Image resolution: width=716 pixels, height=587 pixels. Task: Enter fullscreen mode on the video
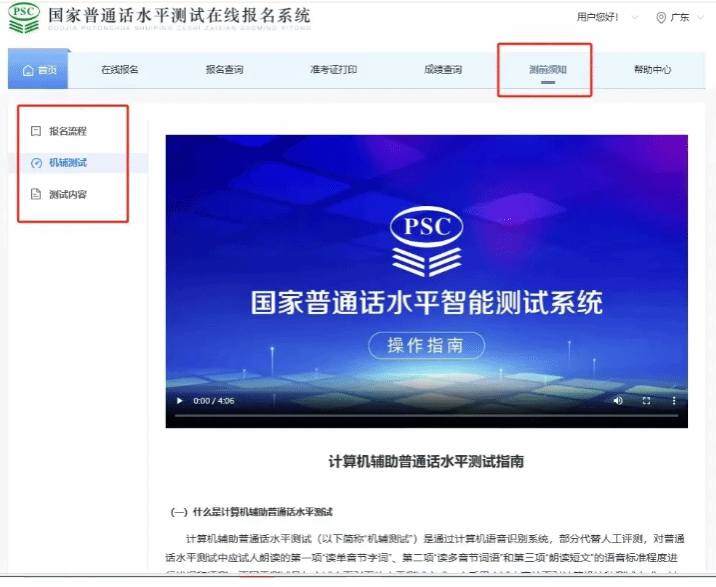tap(646, 401)
